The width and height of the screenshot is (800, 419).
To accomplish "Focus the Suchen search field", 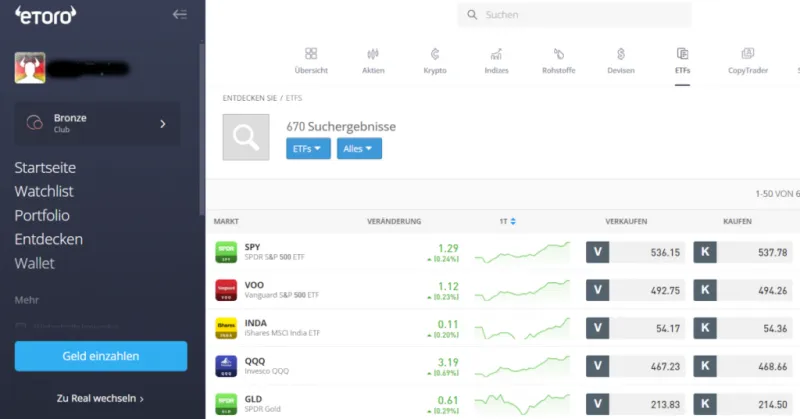I will (x=574, y=15).
